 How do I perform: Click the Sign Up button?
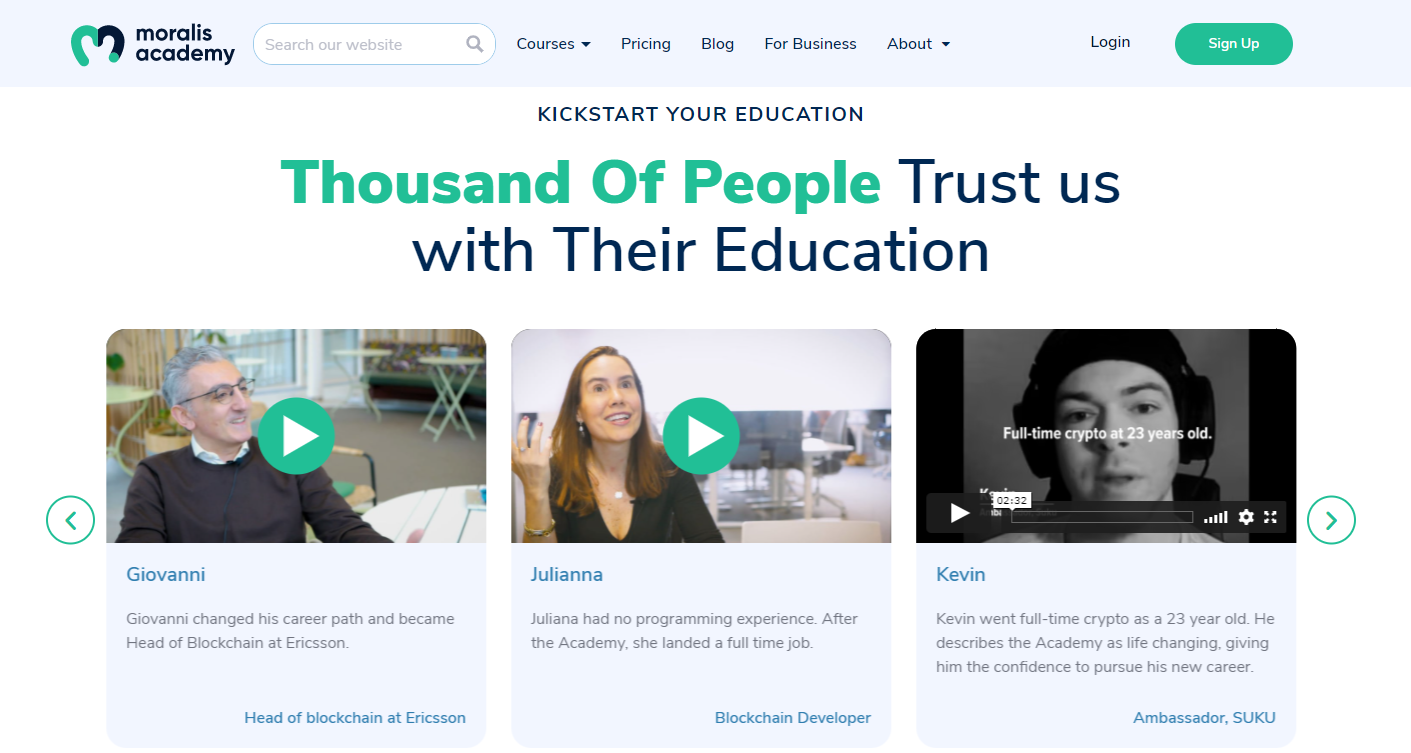tap(1234, 44)
